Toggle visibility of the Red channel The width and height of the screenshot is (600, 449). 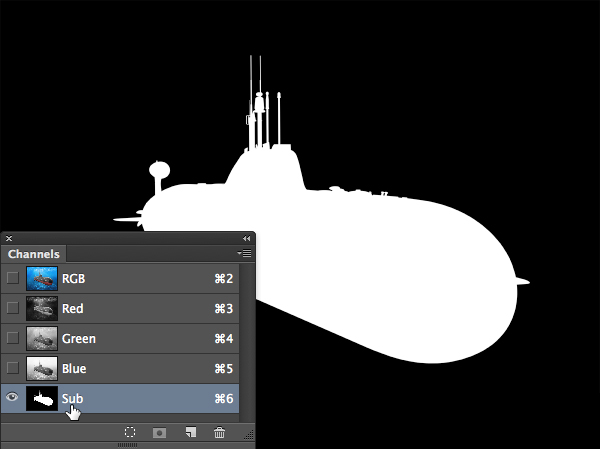coord(13,308)
